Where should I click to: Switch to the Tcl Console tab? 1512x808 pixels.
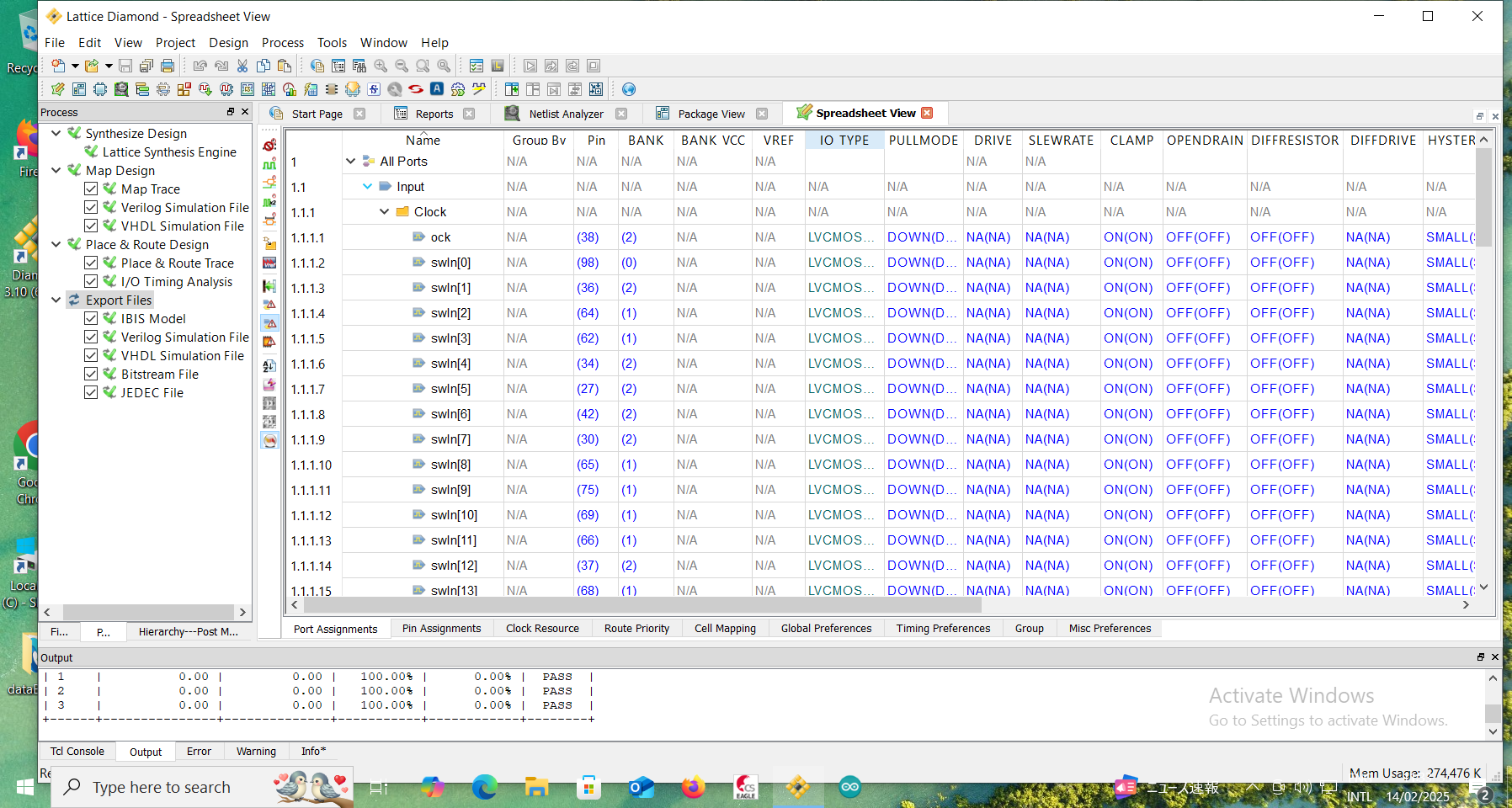[77, 752]
